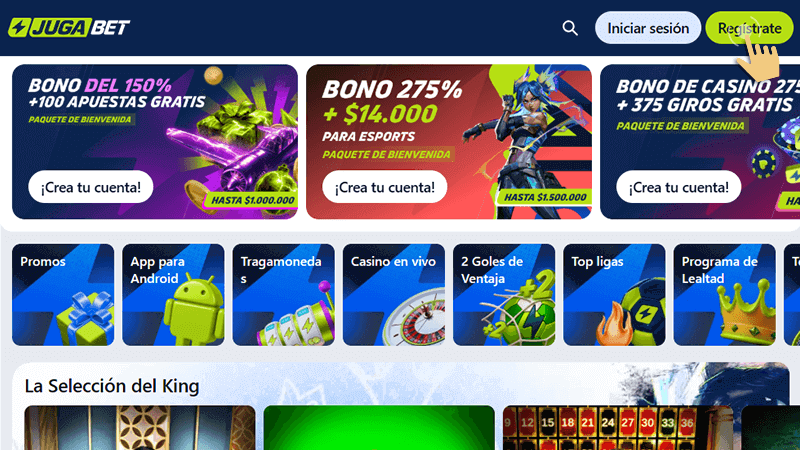Click ¡Crea tu cuenta! on 150% bonus banner
Image resolution: width=800 pixels, height=450 pixels.
tap(91, 187)
